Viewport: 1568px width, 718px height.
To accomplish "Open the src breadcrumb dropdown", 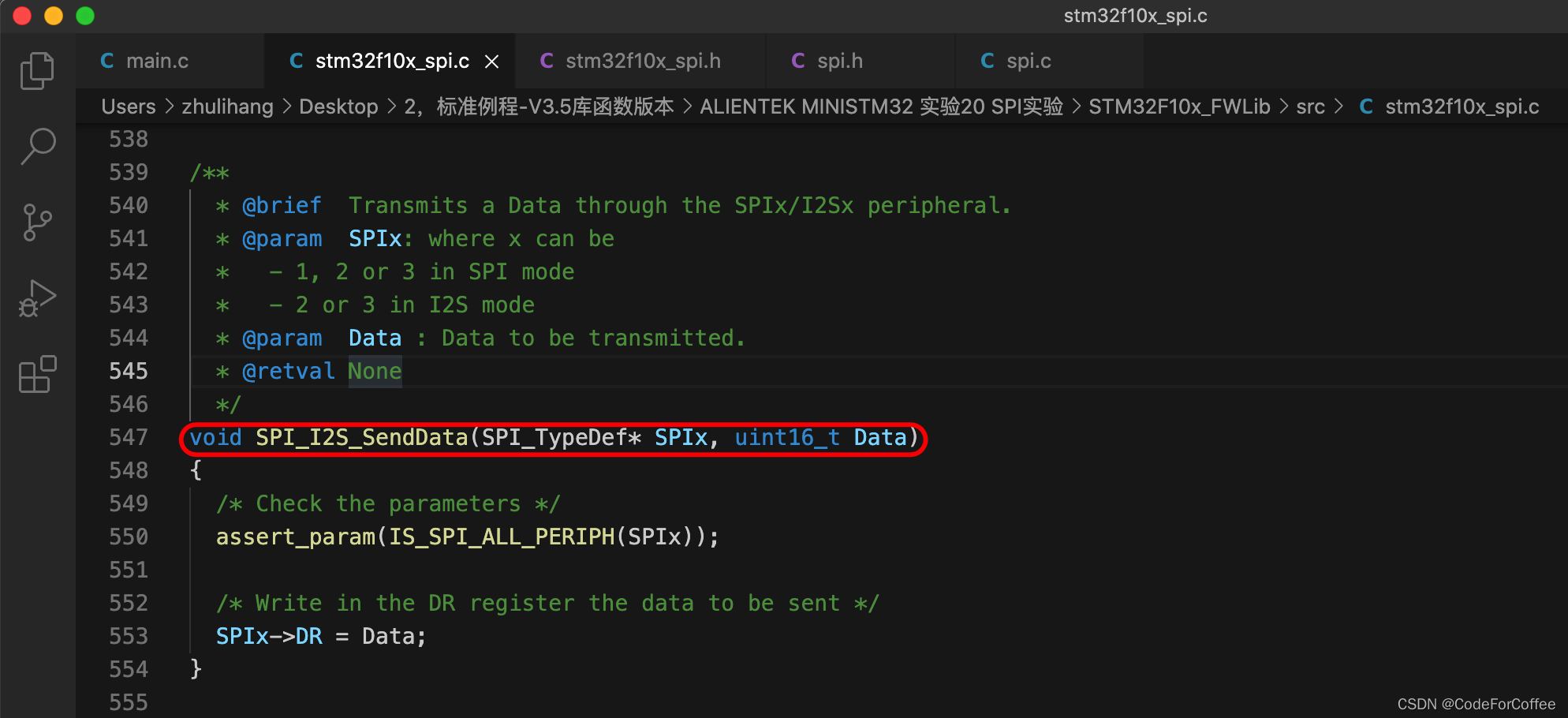I will point(1311,107).
